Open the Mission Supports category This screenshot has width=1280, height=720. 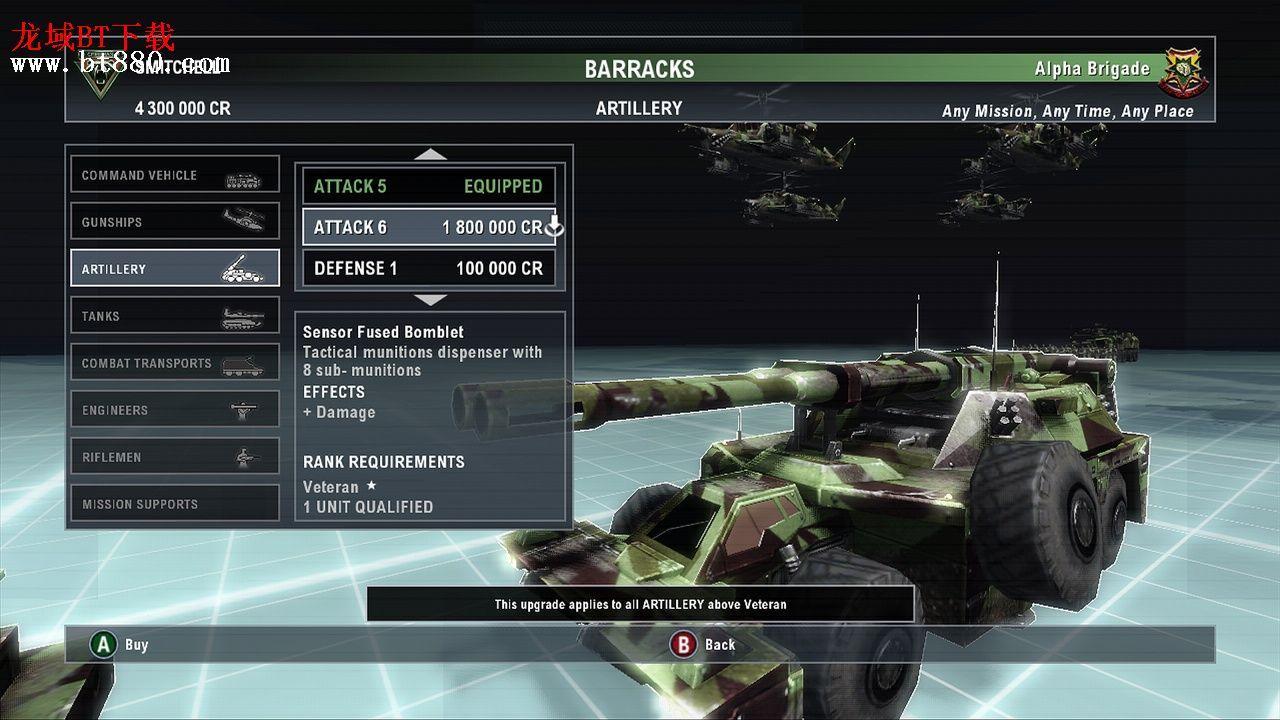pos(175,503)
